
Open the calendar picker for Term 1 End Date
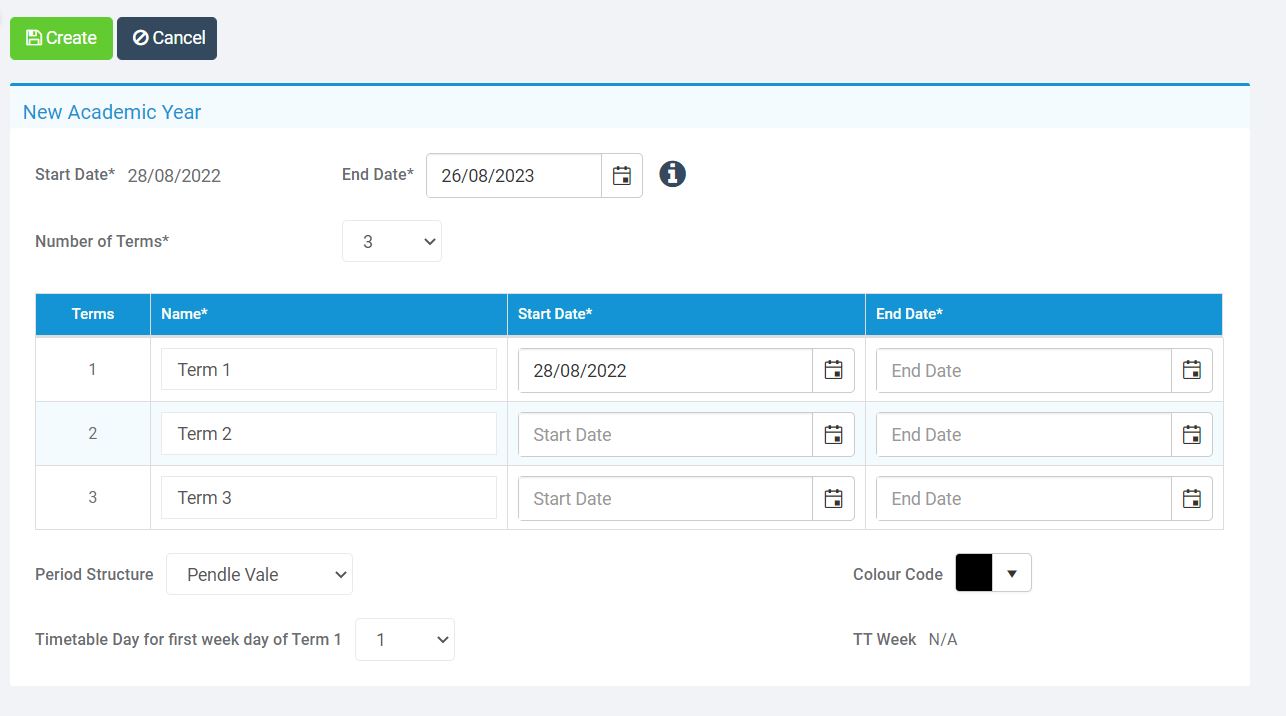(x=1192, y=369)
